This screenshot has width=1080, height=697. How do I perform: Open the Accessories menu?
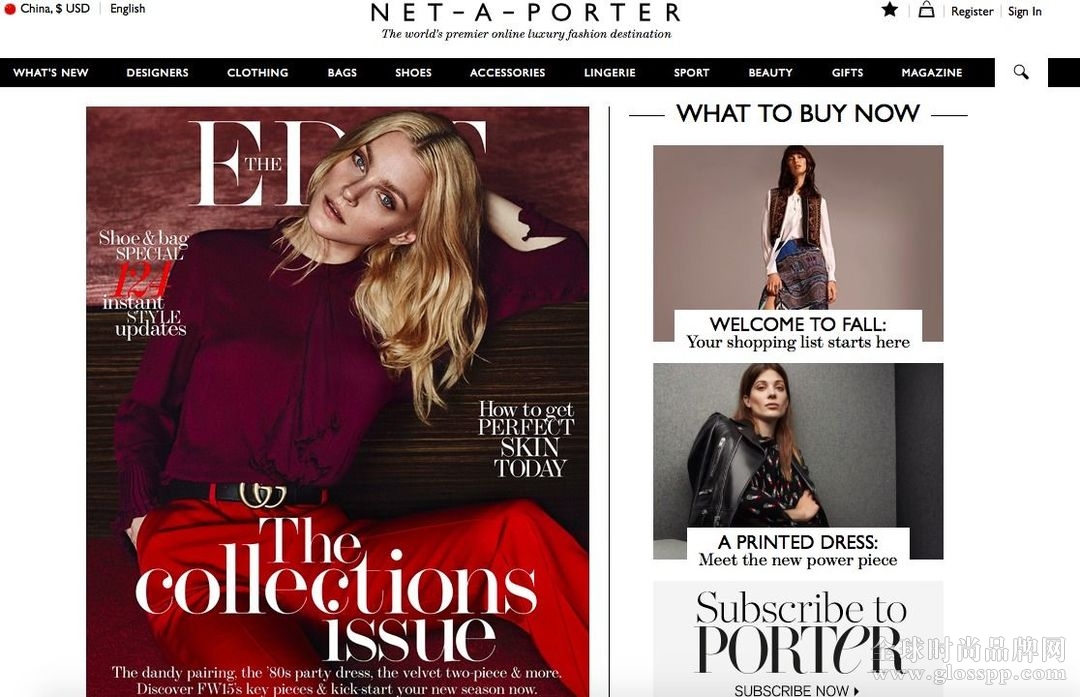coord(508,72)
